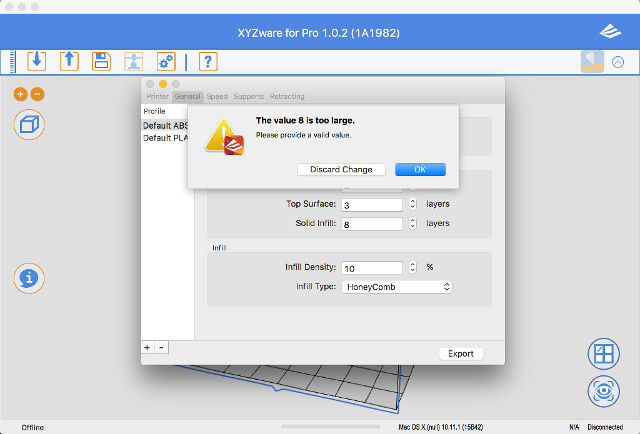The height and width of the screenshot is (434, 640).
Task: Switch to the Supports tab
Action: point(249,96)
